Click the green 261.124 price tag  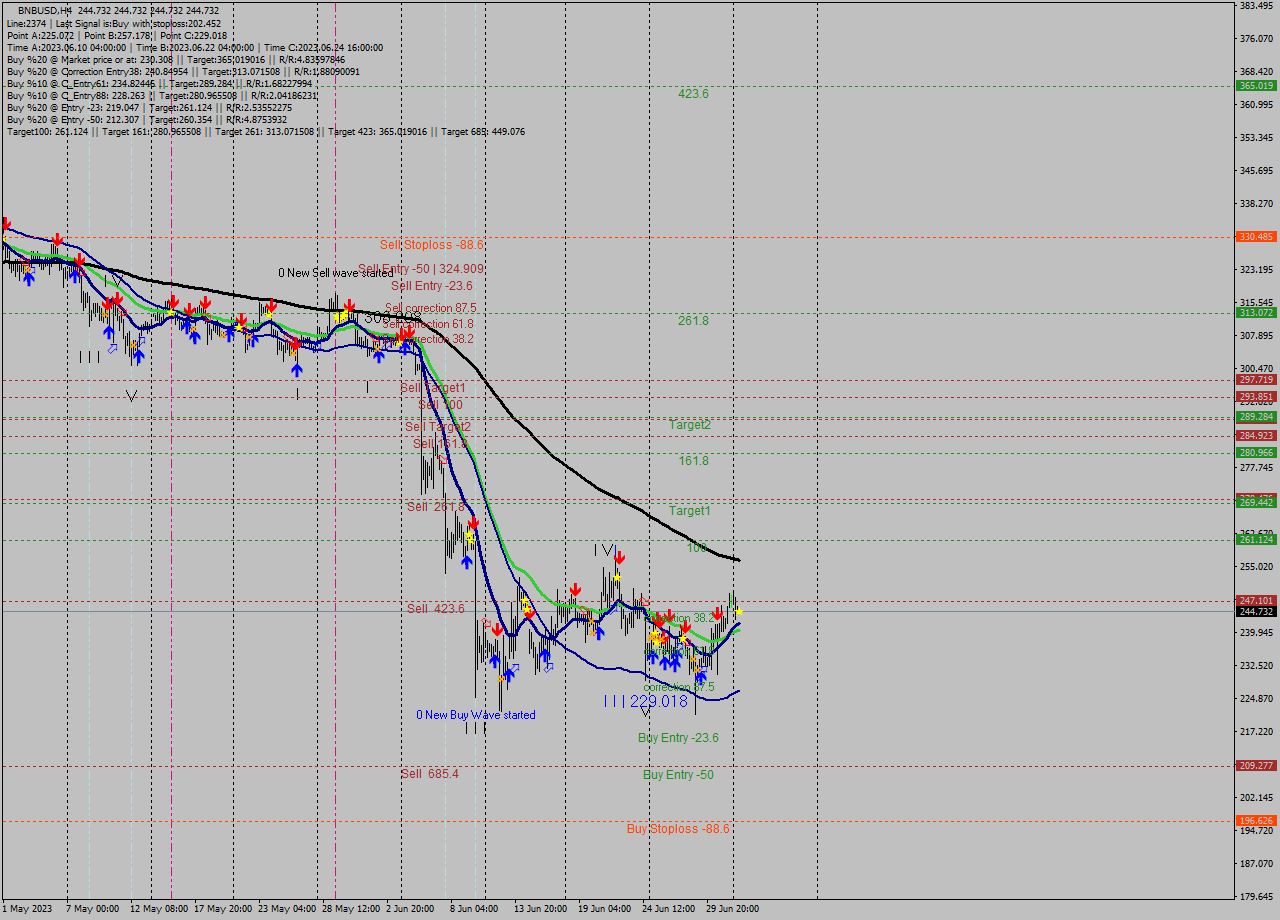(1256, 540)
